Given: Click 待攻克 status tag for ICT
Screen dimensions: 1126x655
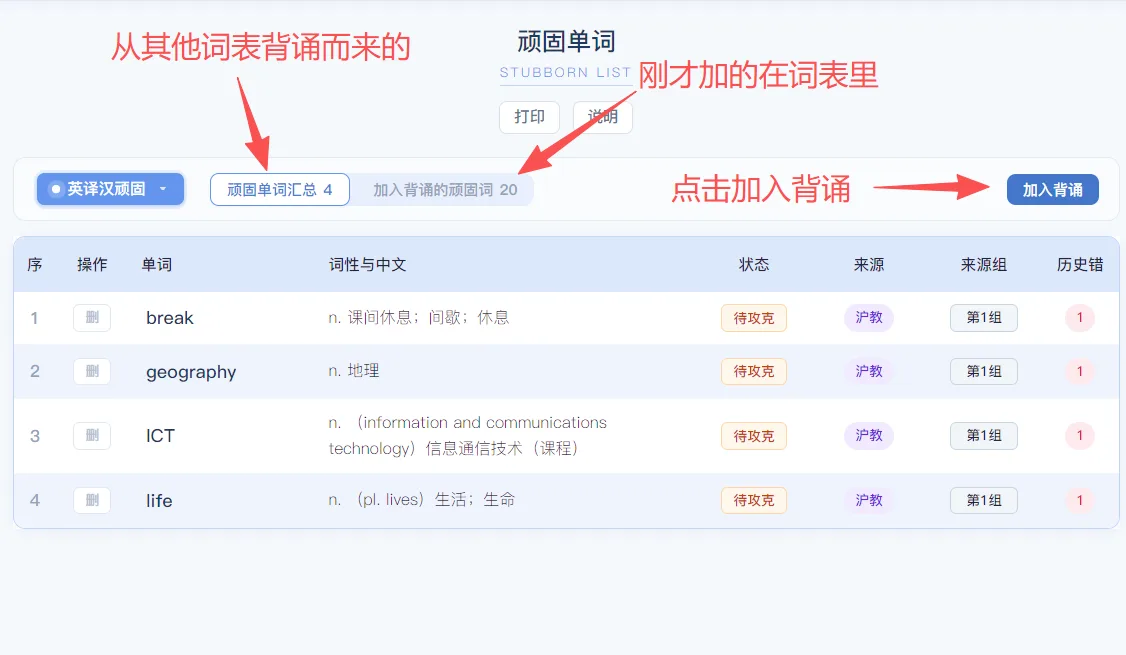Looking at the screenshot, I should point(754,436).
